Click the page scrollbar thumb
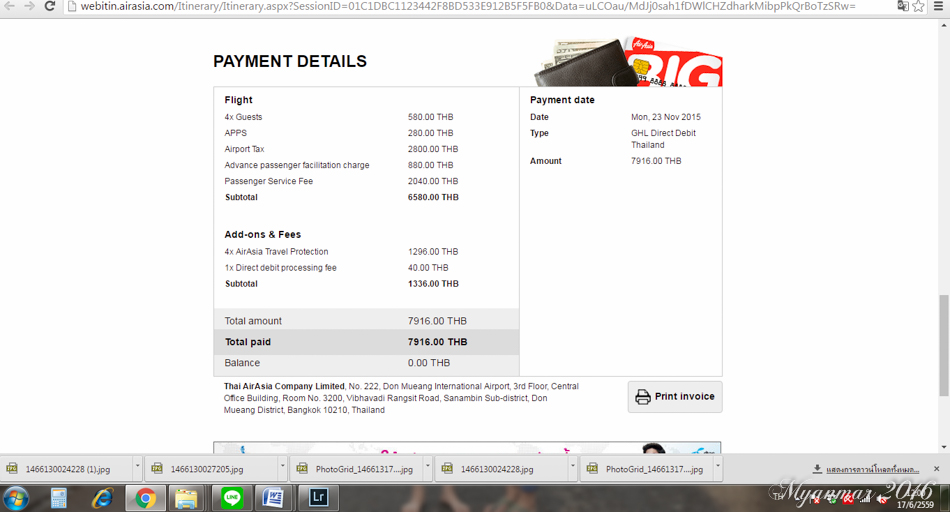The width and height of the screenshot is (950, 512). click(943, 344)
